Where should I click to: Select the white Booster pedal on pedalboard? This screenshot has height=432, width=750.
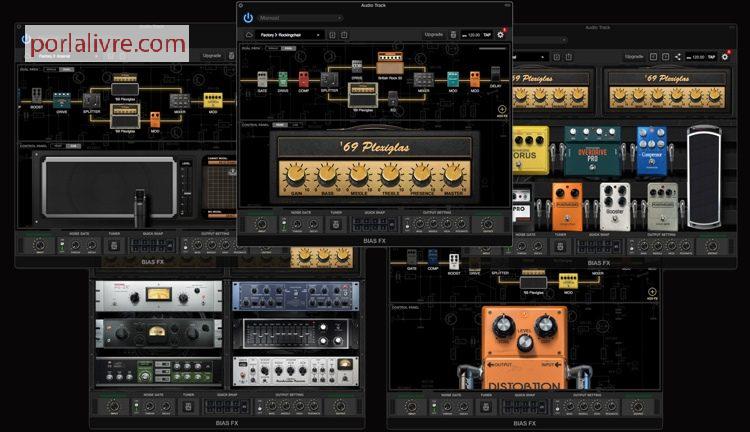[615, 206]
